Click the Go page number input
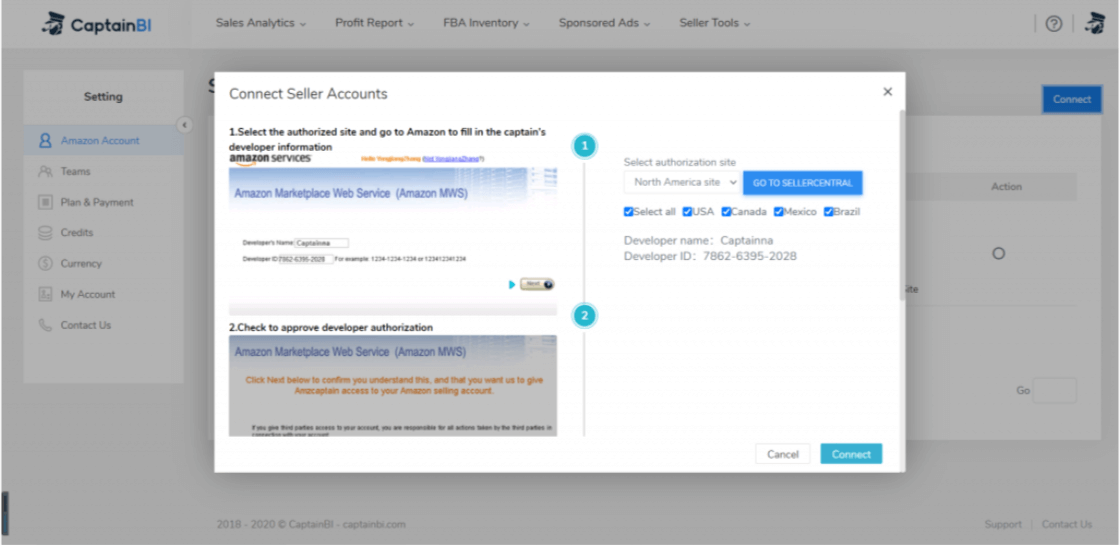This screenshot has height=545, width=1120. click(x=1055, y=391)
